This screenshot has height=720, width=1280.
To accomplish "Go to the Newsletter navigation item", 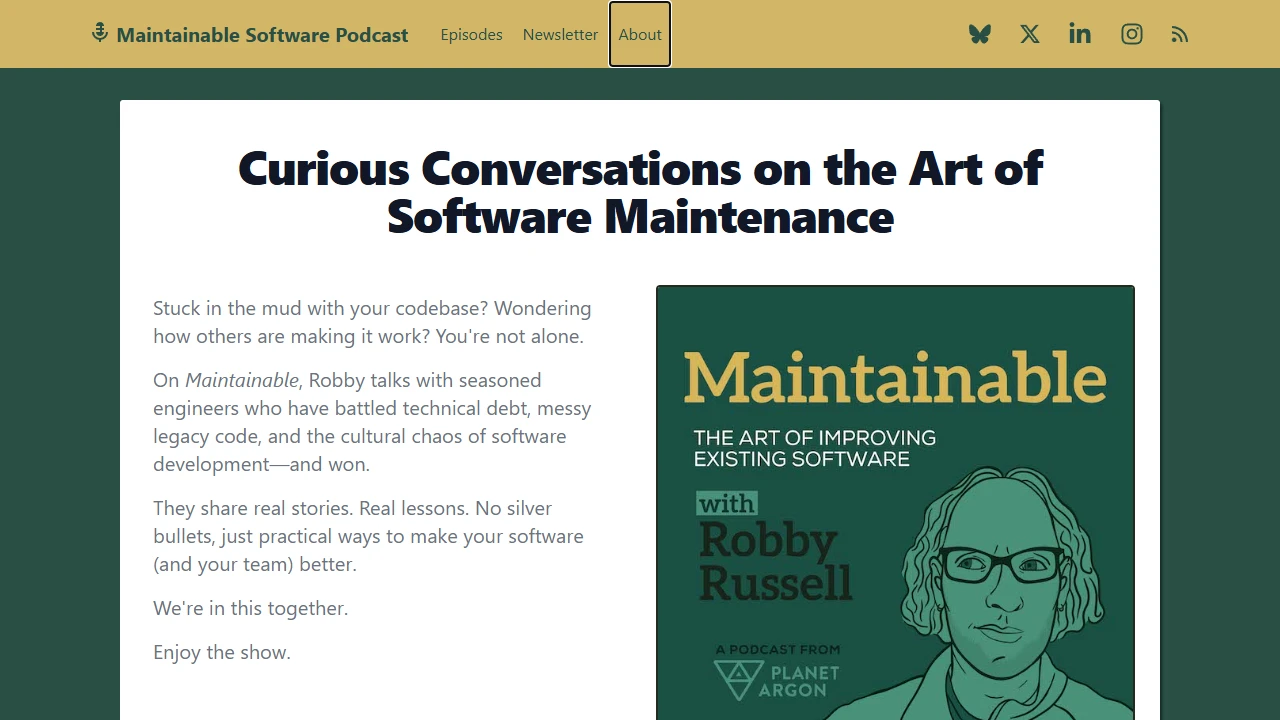I will (x=560, y=34).
